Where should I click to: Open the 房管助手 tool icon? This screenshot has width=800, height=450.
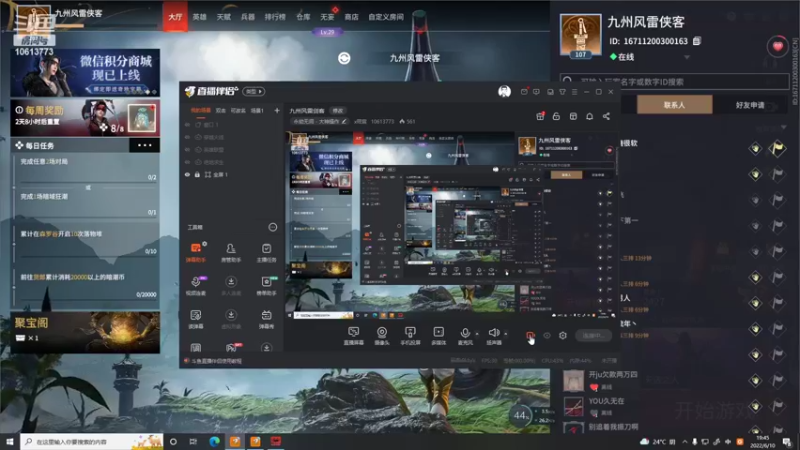point(231,252)
